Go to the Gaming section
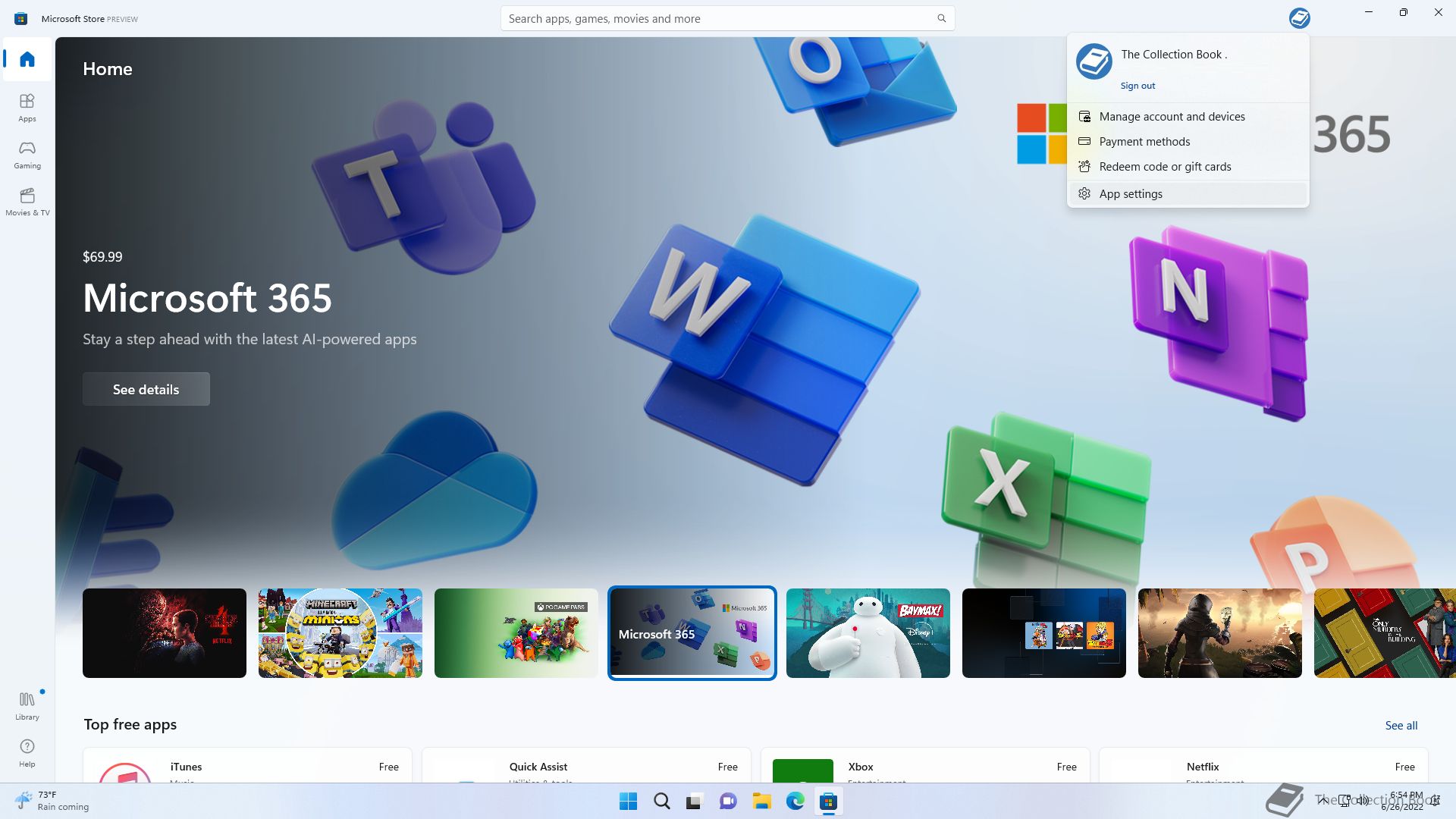Viewport: 1456px width, 819px height. (27, 155)
